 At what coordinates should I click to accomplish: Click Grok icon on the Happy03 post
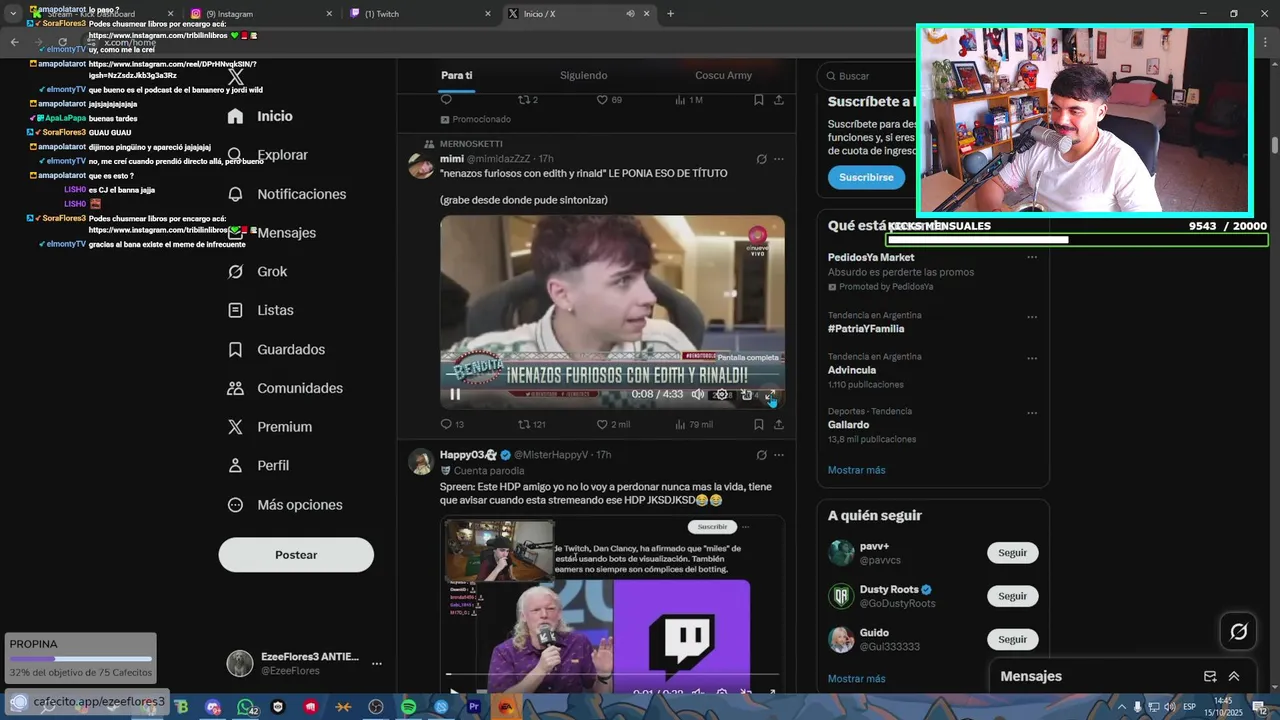point(761,455)
